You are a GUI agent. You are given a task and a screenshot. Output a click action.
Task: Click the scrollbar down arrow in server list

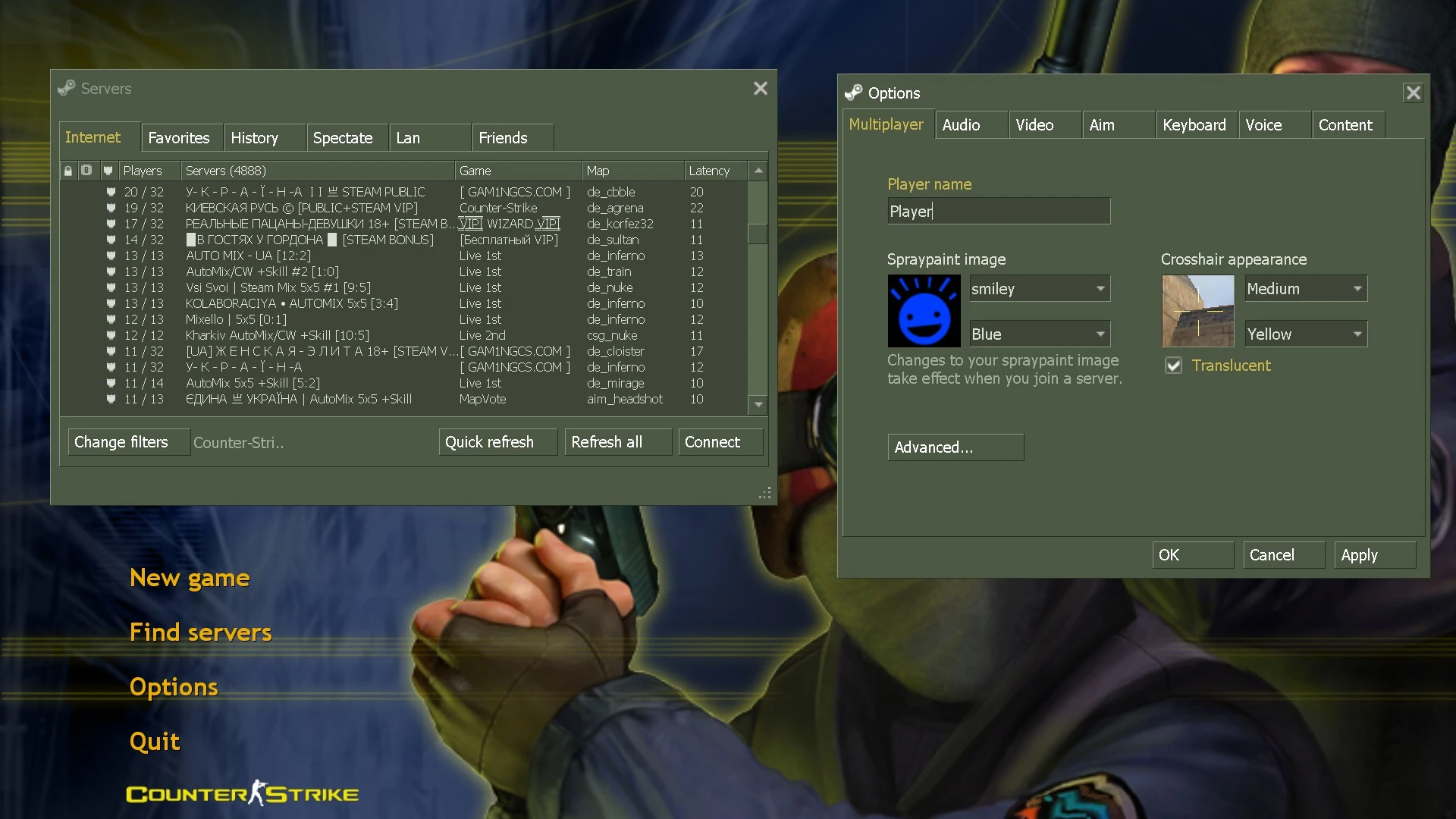coord(758,405)
